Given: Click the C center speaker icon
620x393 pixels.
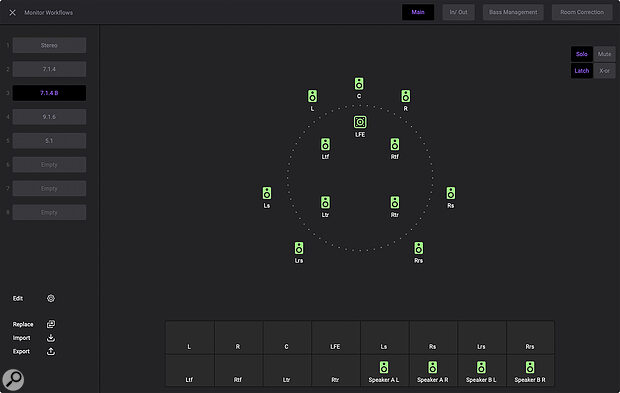Looking at the screenshot, I should pos(359,84).
